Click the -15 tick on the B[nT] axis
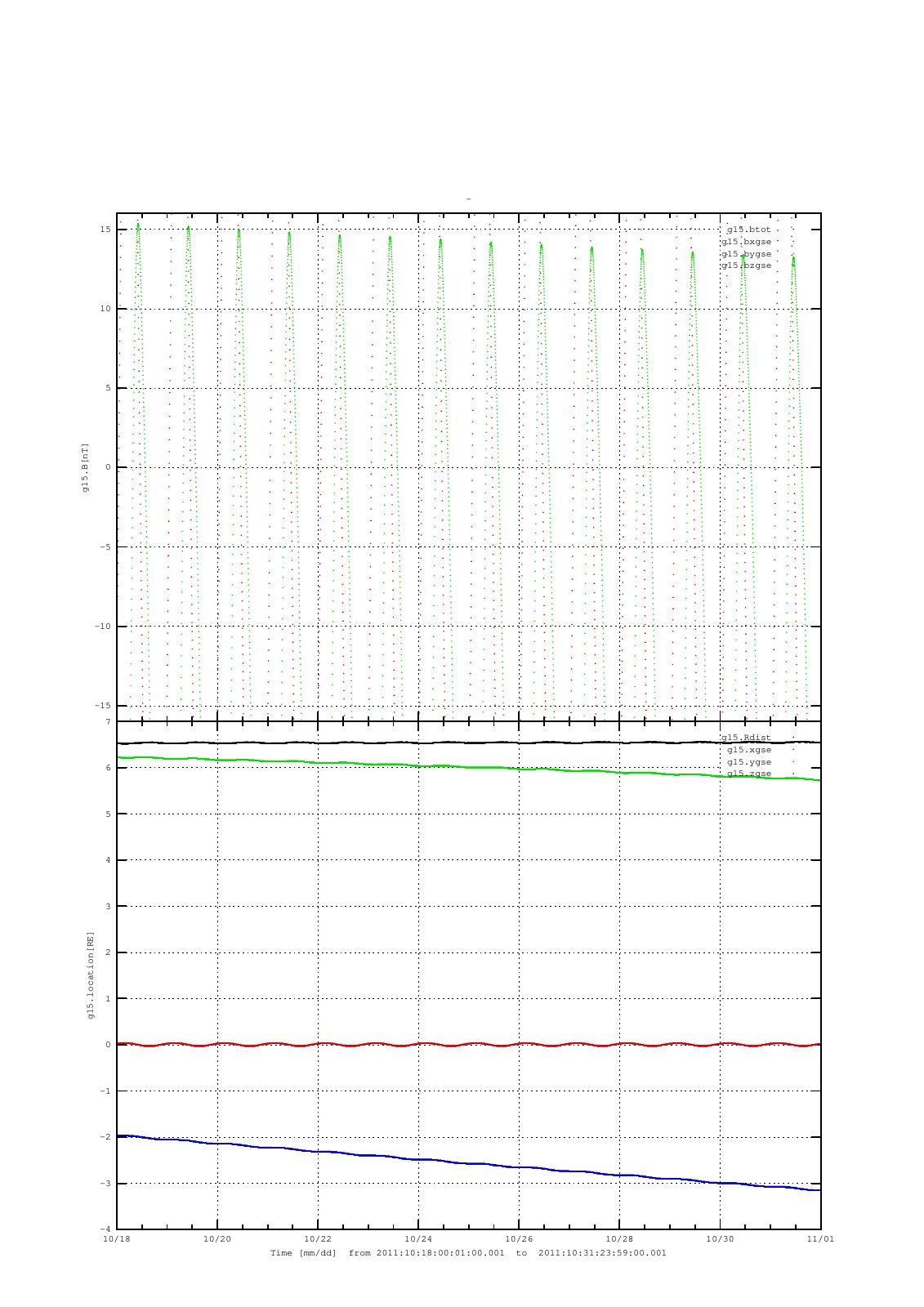The width and height of the screenshot is (924, 1307). coord(103,706)
